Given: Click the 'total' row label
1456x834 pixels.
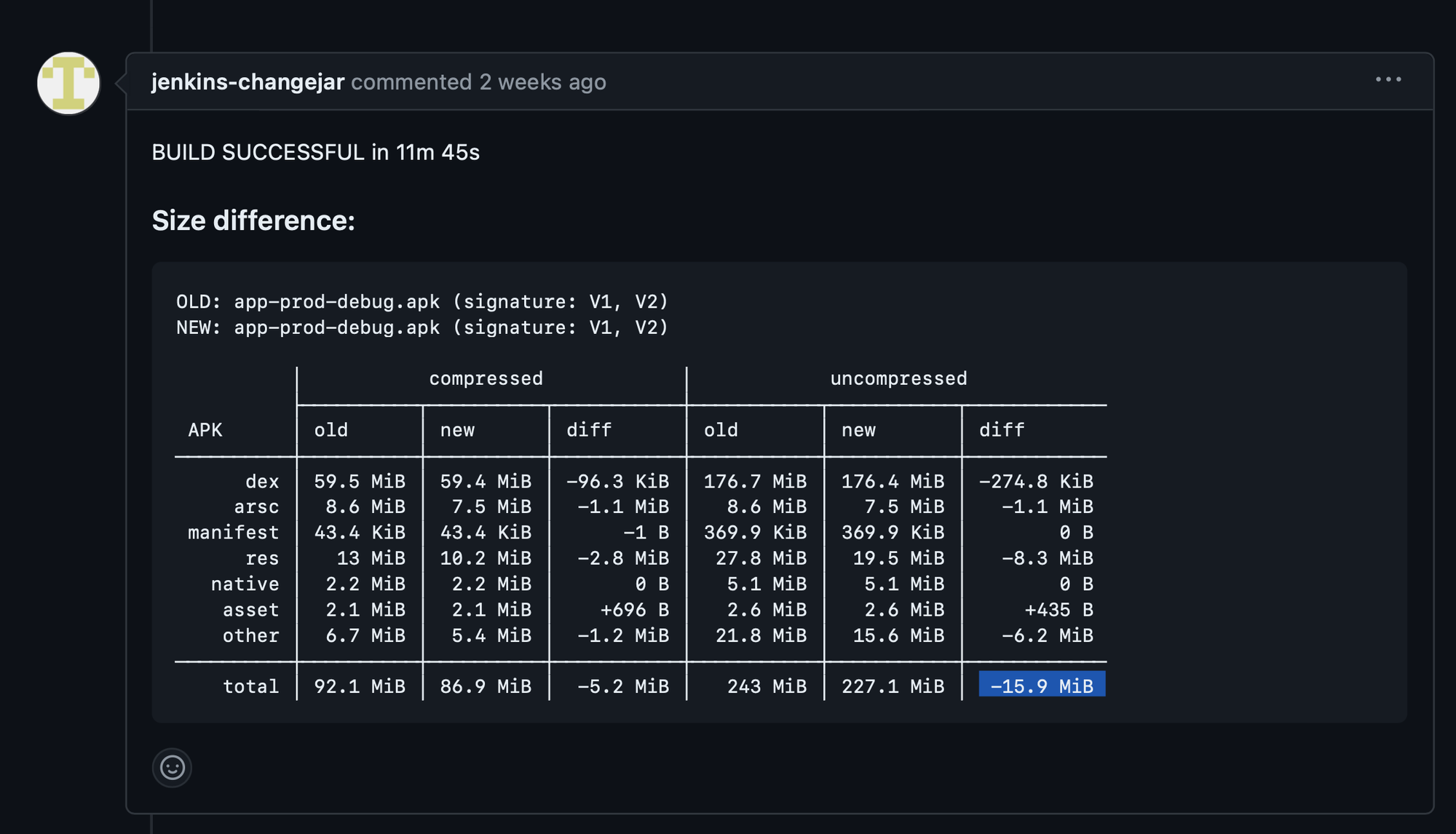Looking at the screenshot, I should [251, 686].
